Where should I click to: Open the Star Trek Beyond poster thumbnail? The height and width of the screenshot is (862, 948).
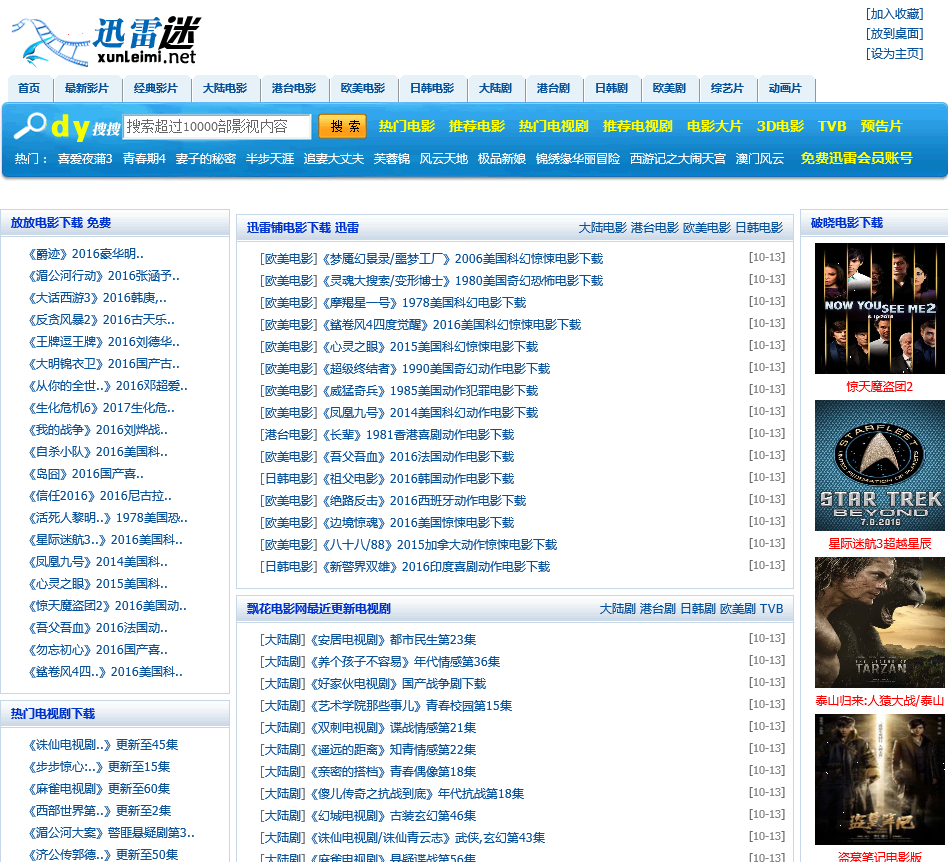(880, 465)
